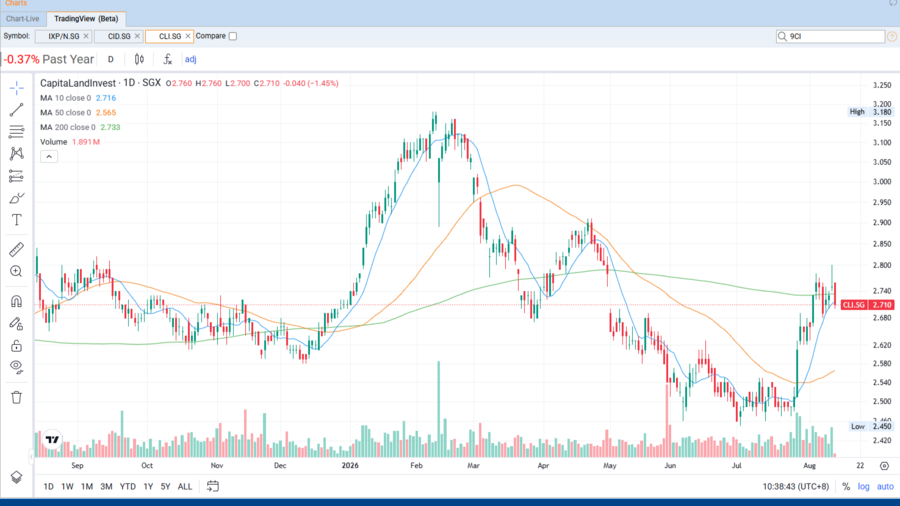This screenshot has width=900, height=506.
Task: Click the MA 50 close indicator legend
Action: click(78, 112)
